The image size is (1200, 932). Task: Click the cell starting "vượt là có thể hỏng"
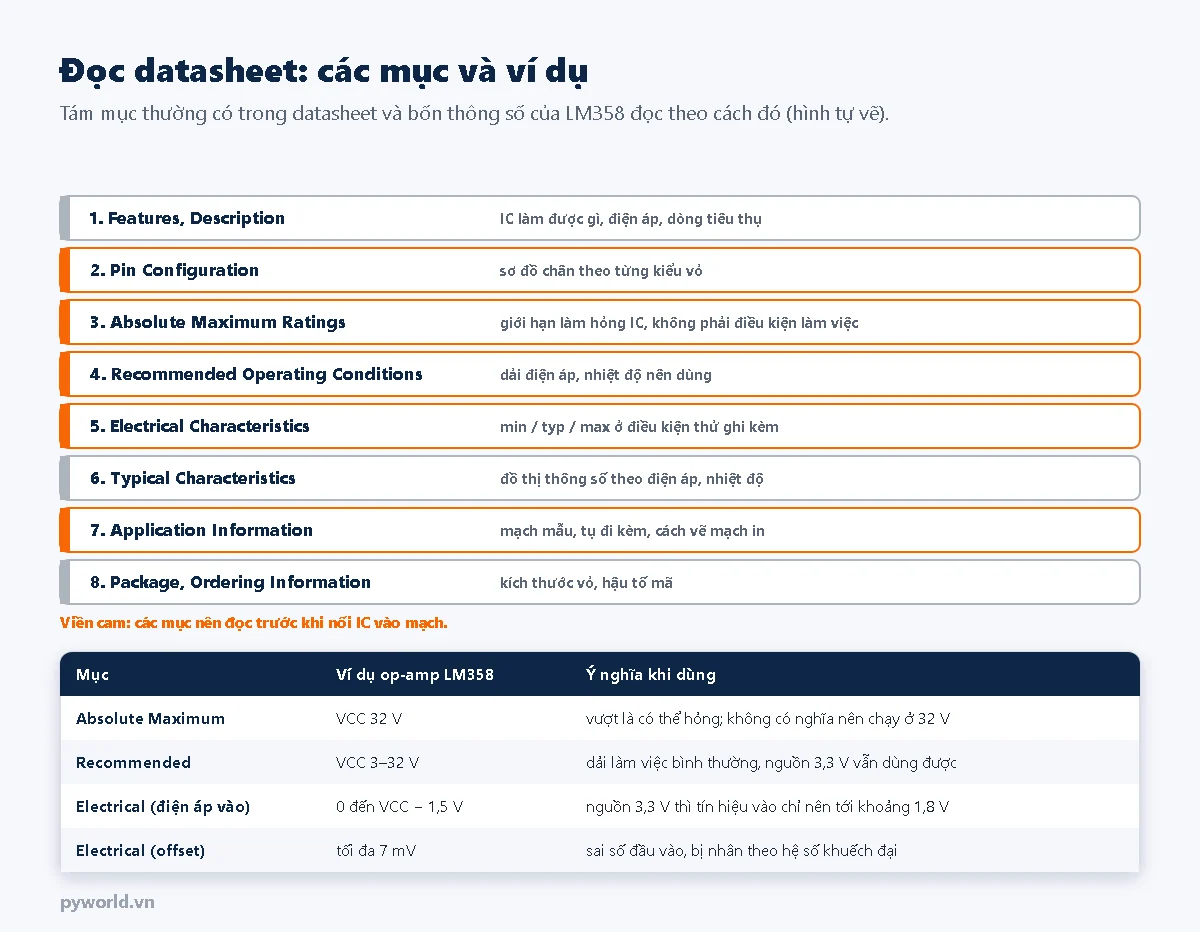tap(768, 718)
